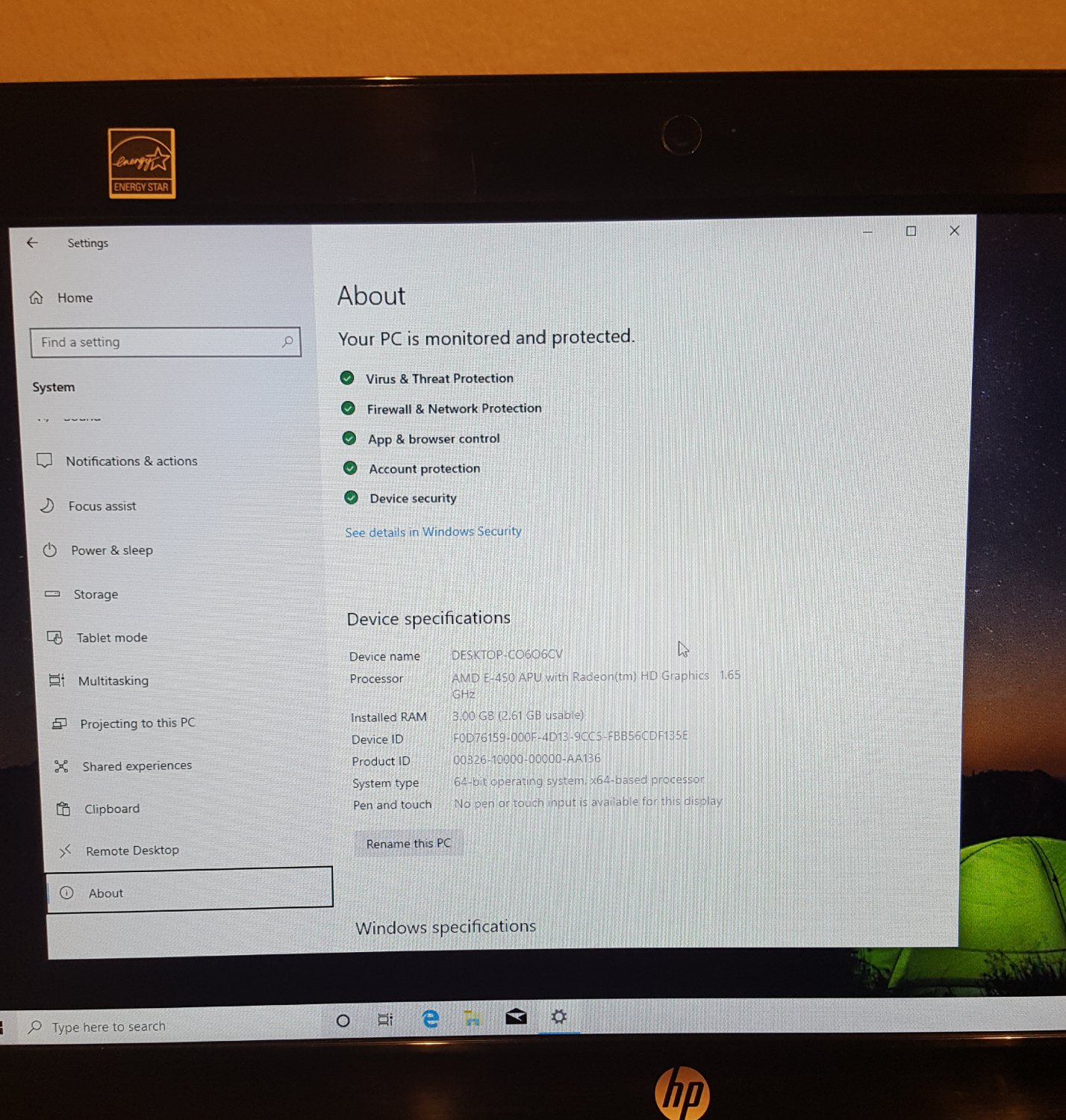The image size is (1066, 1120).
Task: Launch Microsoft Edge from the taskbar
Action: tap(430, 1018)
